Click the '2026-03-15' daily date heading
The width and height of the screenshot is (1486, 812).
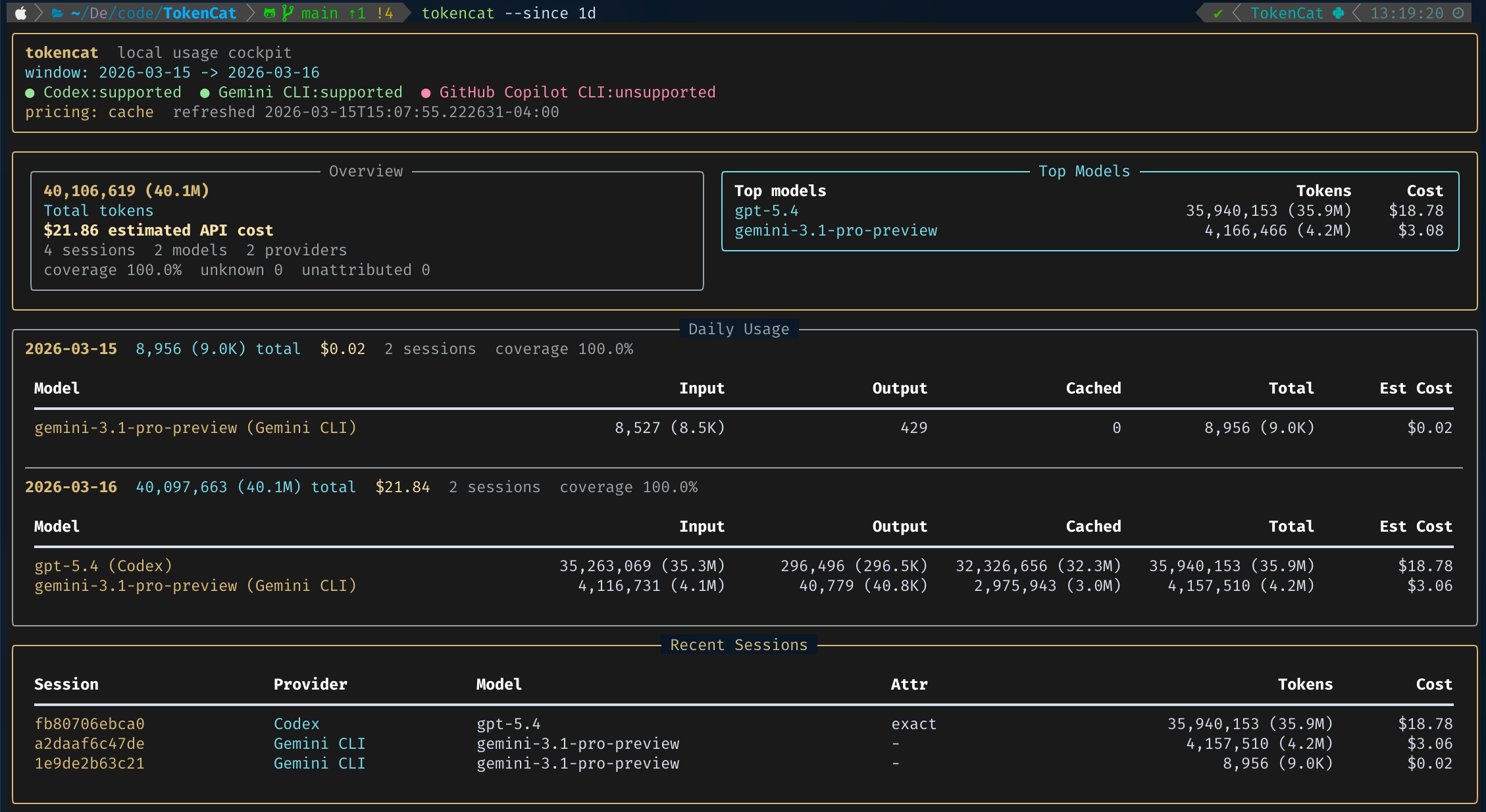tap(71, 349)
